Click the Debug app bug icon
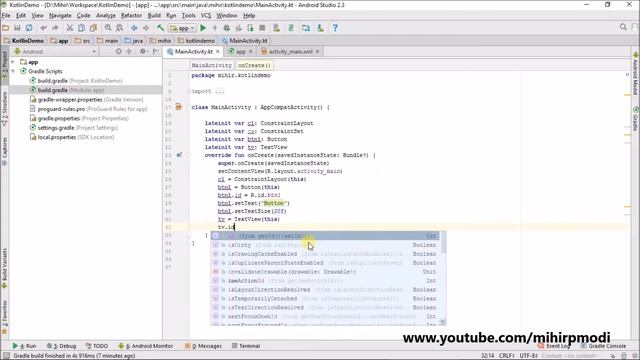 tap(227, 28)
